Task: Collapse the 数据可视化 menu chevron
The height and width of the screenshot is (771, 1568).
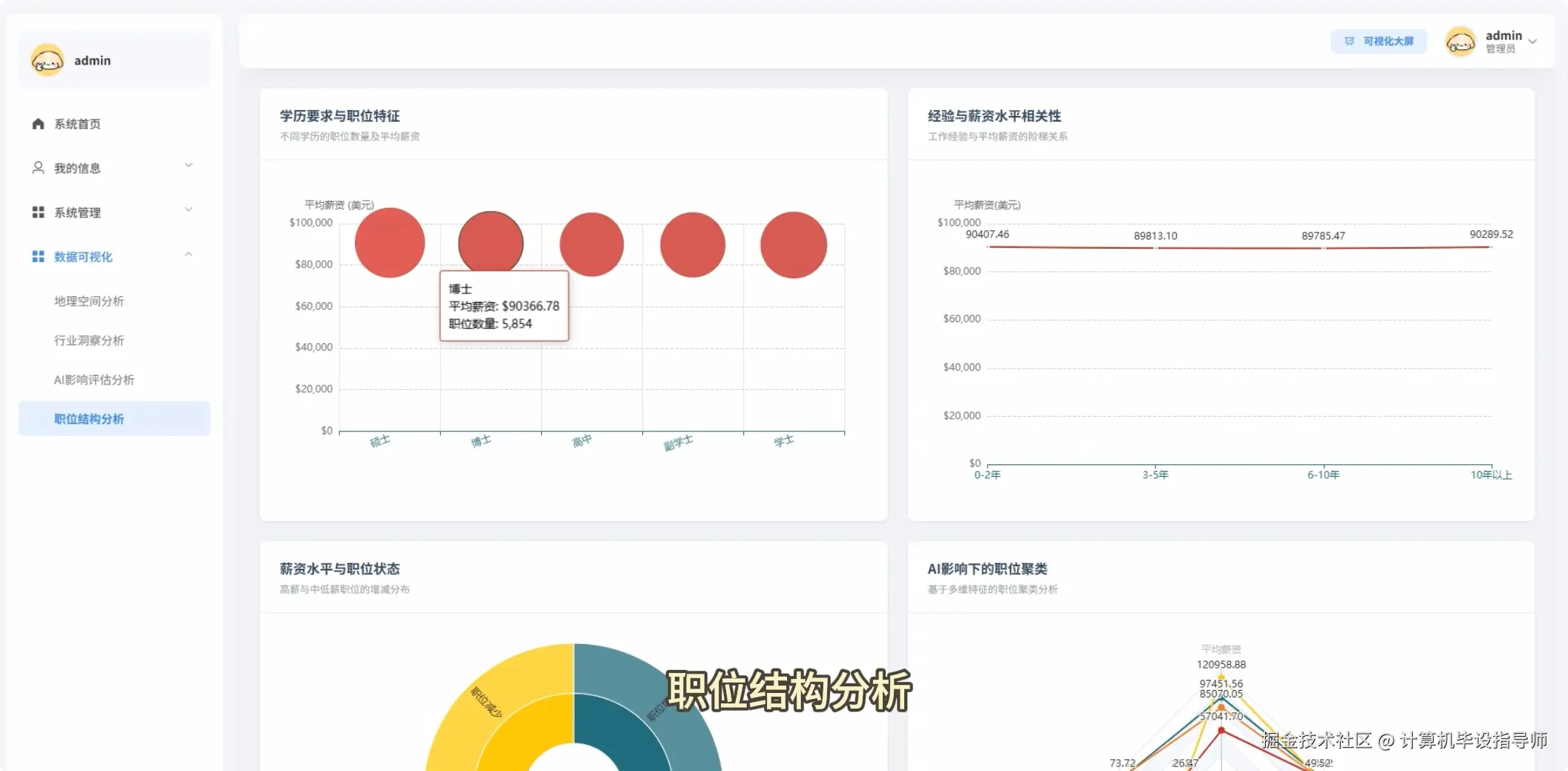Action: tap(189, 254)
